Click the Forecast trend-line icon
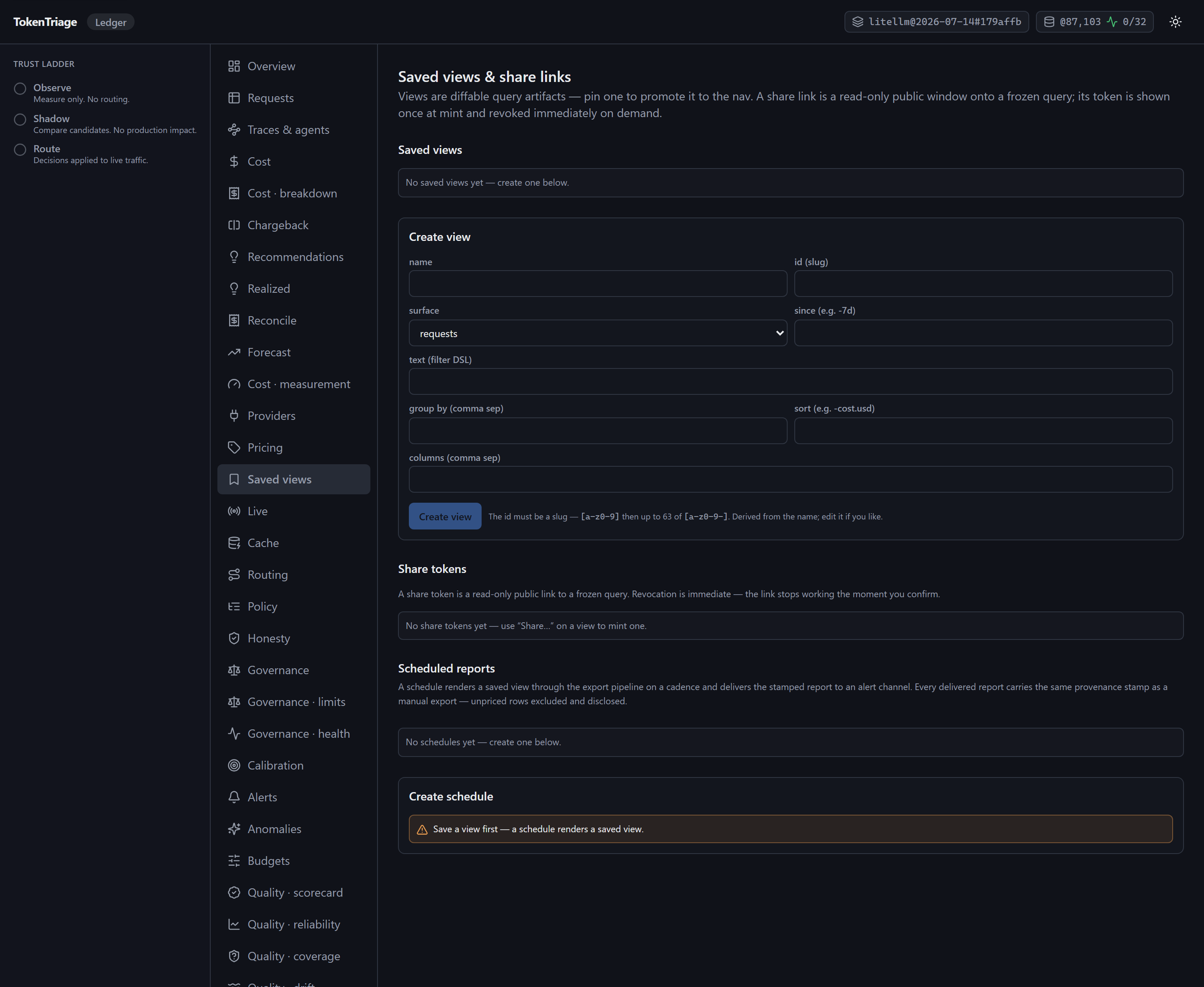The width and height of the screenshot is (1204, 987). point(234,353)
